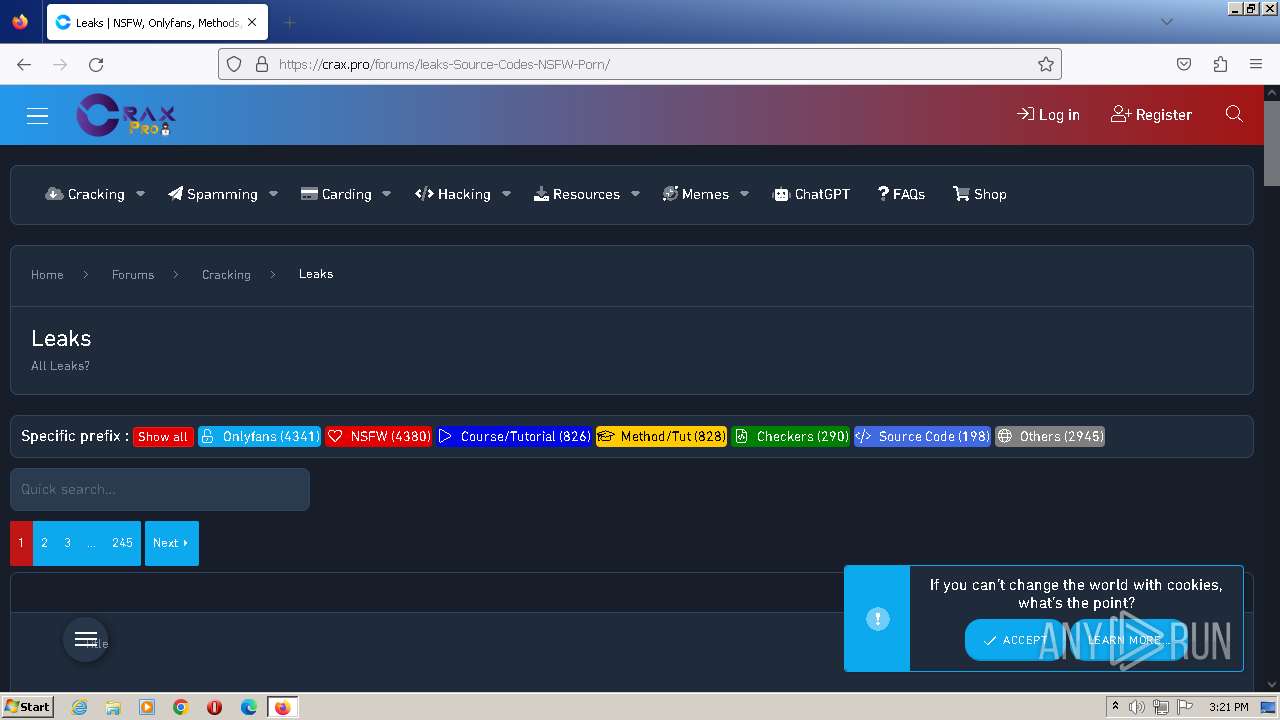This screenshot has width=1280, height=720.
Task: Filter by Course/Tutorial (826) prefix
Action: pos(514,436)
